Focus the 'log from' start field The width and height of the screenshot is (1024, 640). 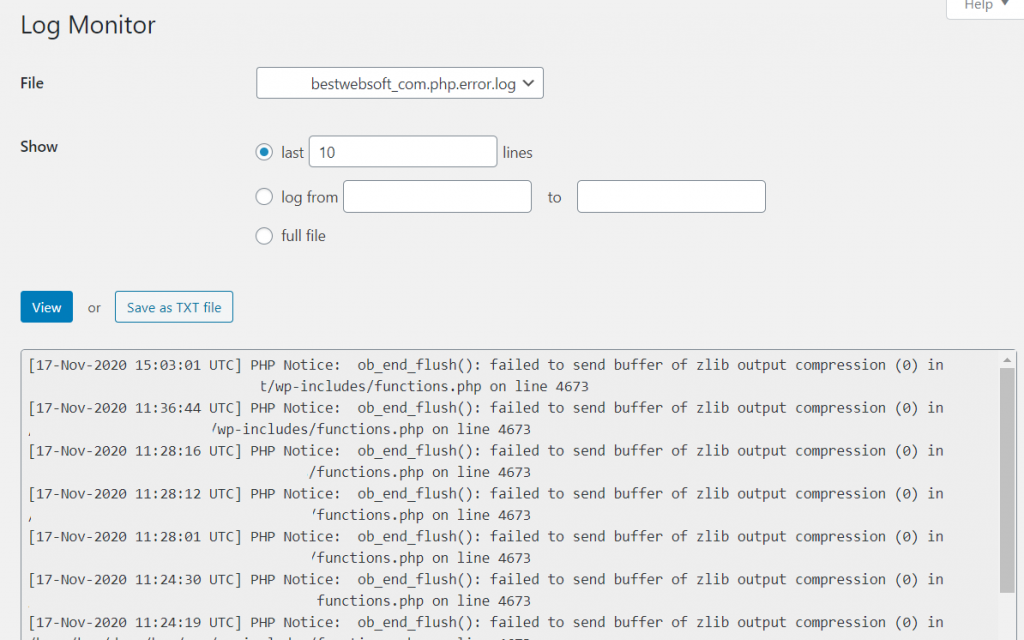click(x=436, y=196)
